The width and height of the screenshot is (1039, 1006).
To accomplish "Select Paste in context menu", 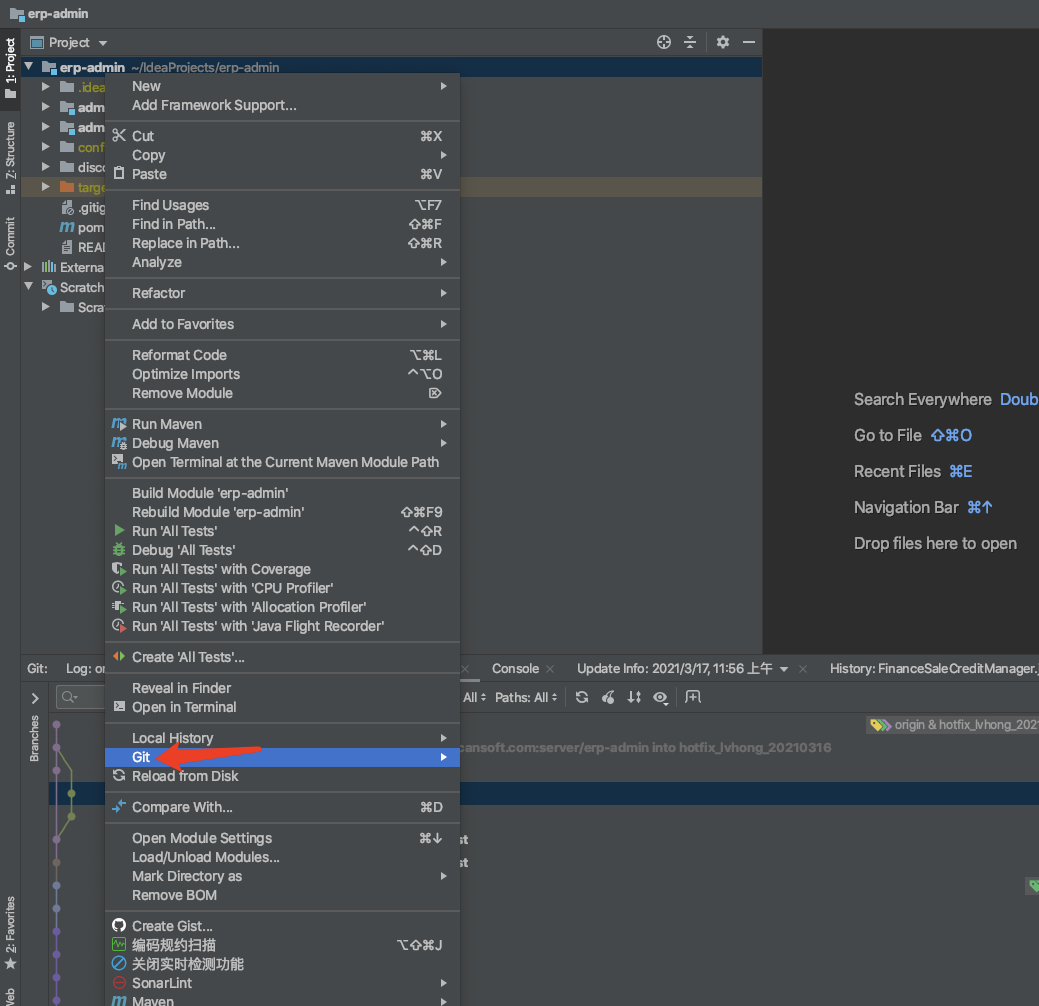I will tap(282, 174).
